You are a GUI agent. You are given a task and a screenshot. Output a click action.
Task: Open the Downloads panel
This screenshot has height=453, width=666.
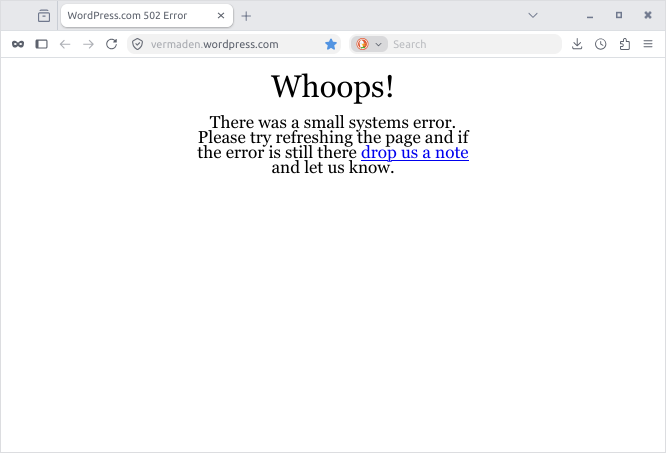577,44
